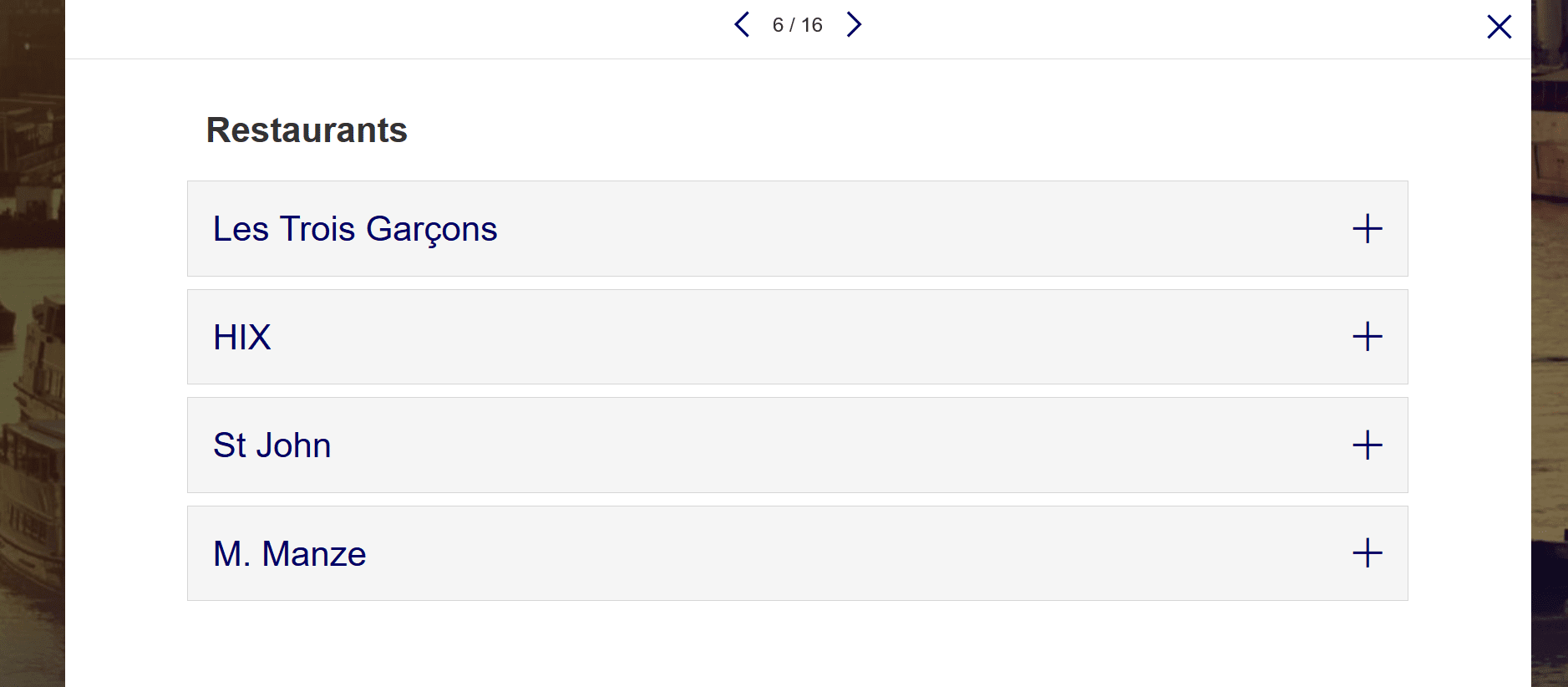Click the 6 / 16 page counter

click(797, 25)
